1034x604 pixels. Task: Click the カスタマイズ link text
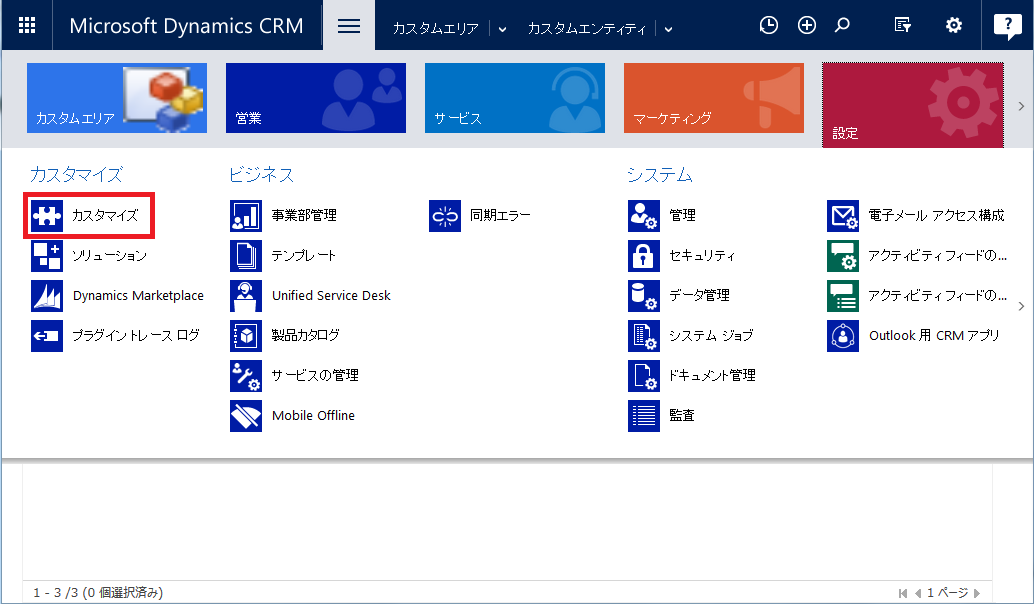106,216
